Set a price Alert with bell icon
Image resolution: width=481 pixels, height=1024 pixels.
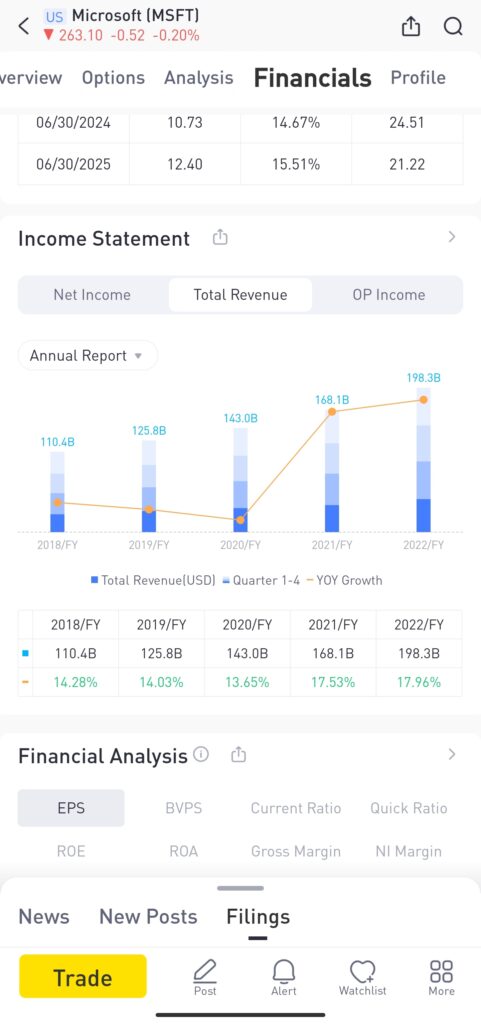283,977
